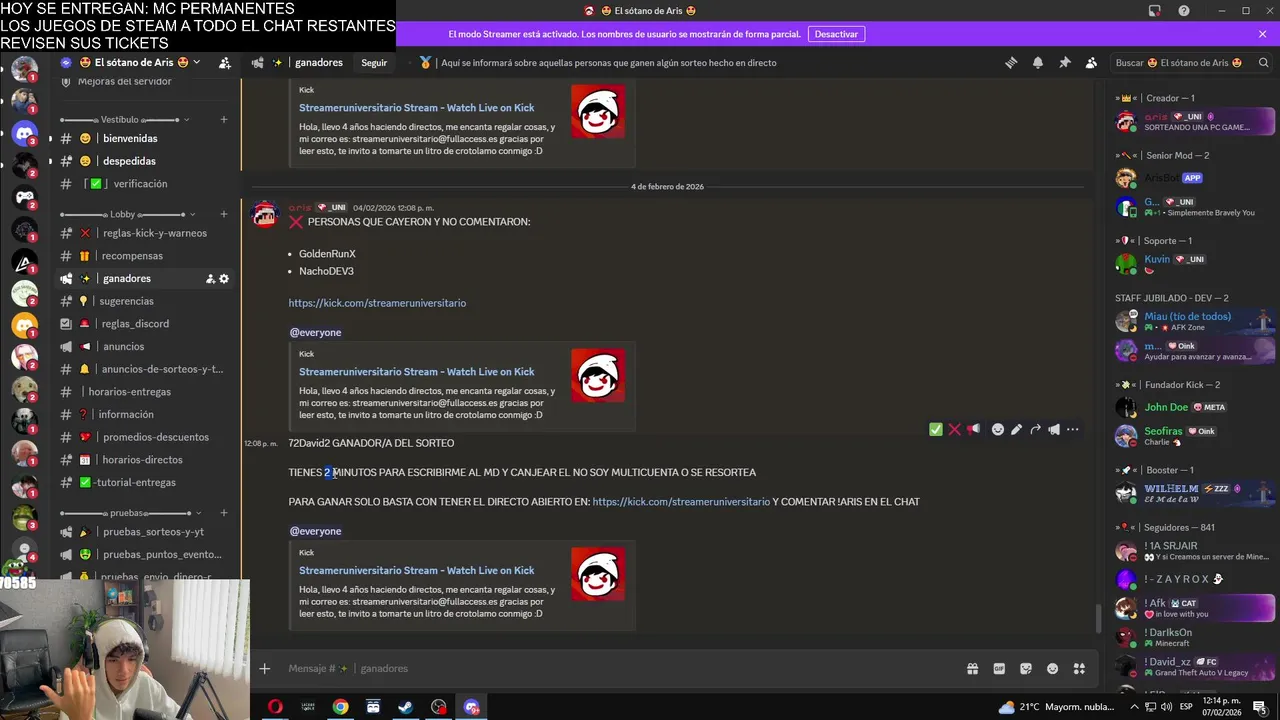The image size is (1280, 720).
Task: Open member John Doe profile
Action: [x=1196, y=407]
